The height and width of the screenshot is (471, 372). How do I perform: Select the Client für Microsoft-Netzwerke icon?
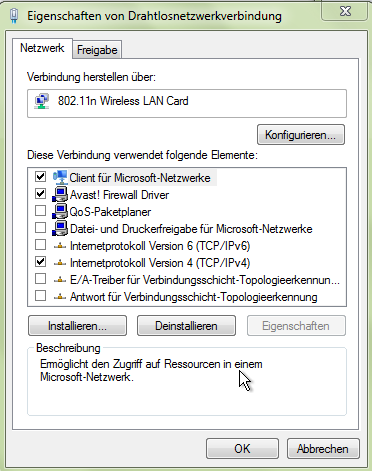60,177
